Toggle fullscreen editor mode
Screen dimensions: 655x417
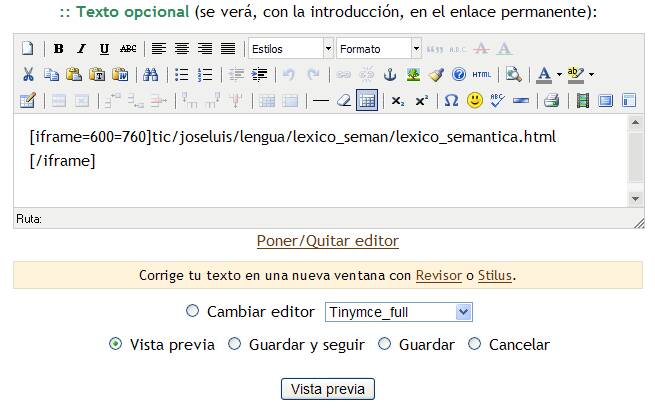tap(606, 101)
